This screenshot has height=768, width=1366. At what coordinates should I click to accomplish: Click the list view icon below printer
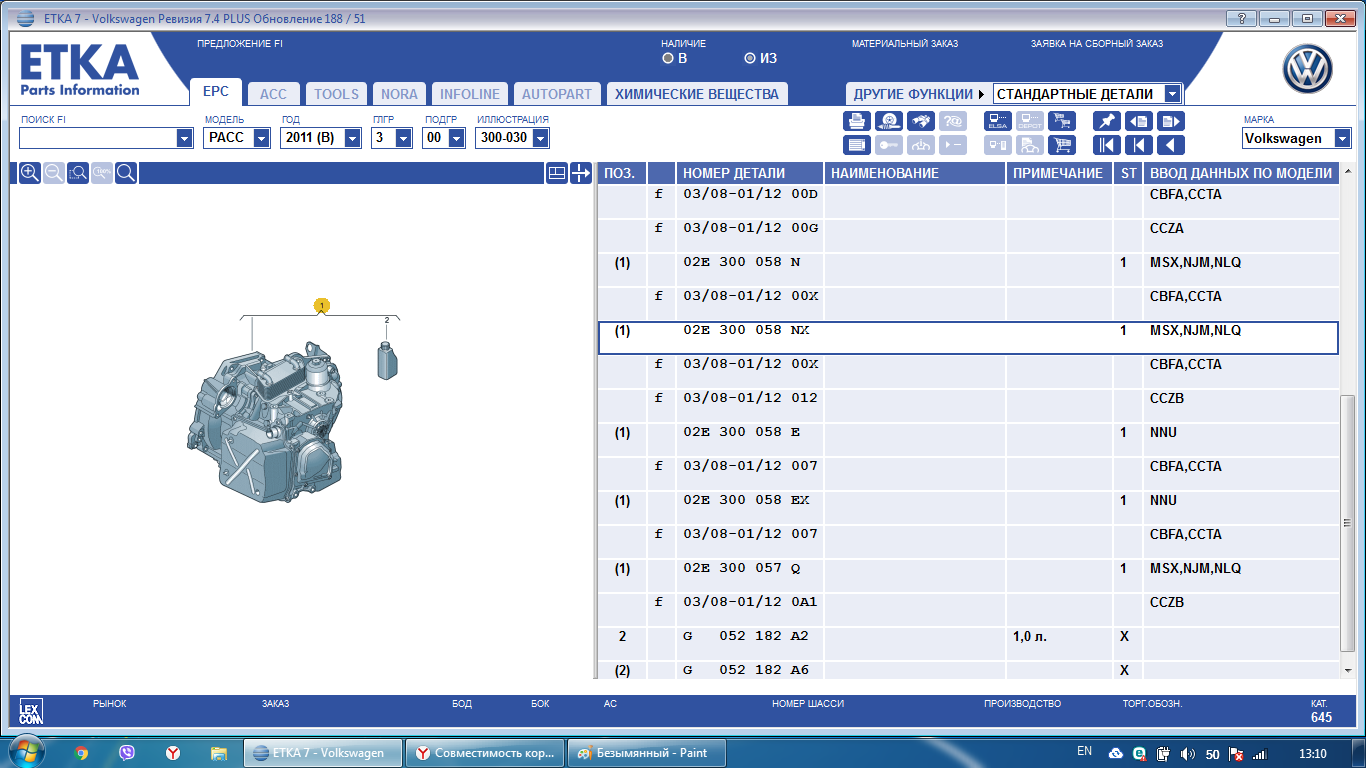point(857,145)
